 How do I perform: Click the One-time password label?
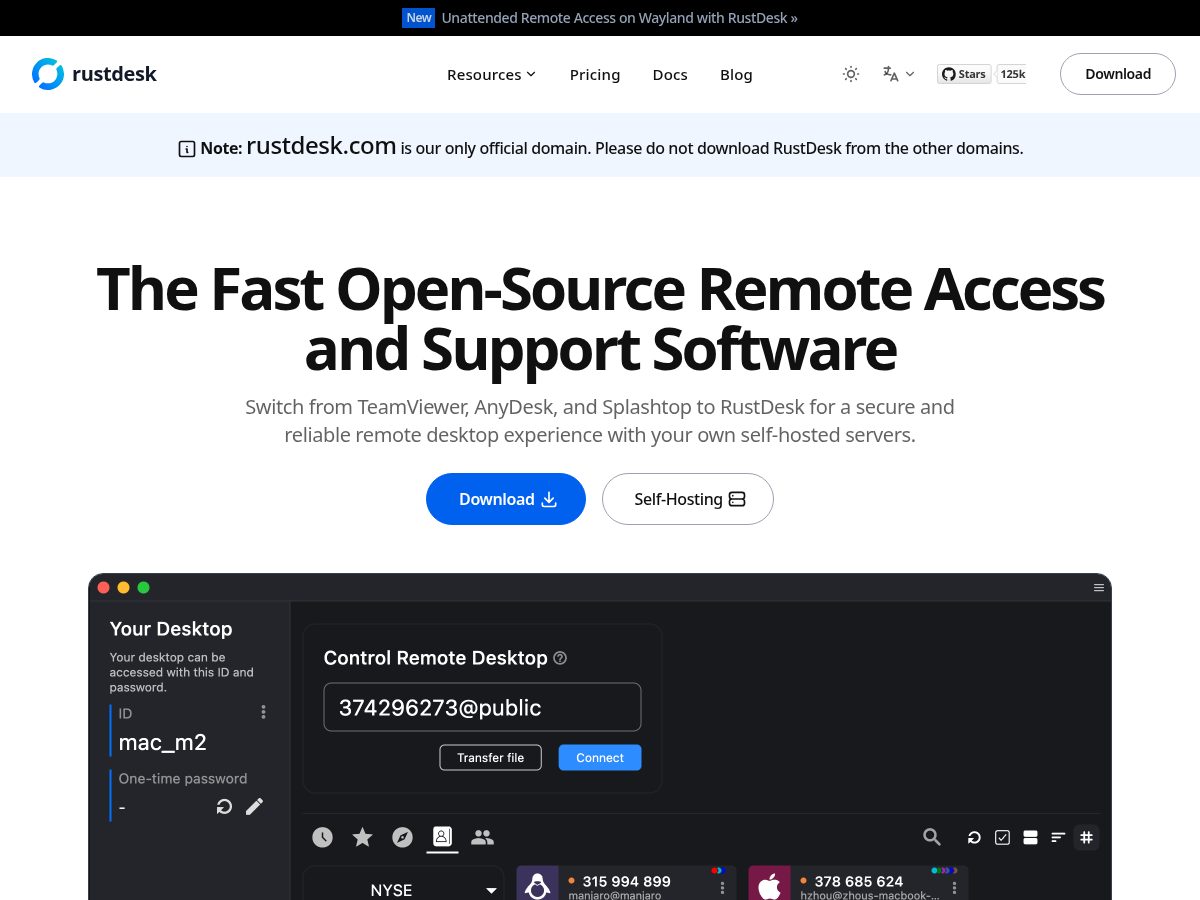pyautogui.click(x=183, y=778)
